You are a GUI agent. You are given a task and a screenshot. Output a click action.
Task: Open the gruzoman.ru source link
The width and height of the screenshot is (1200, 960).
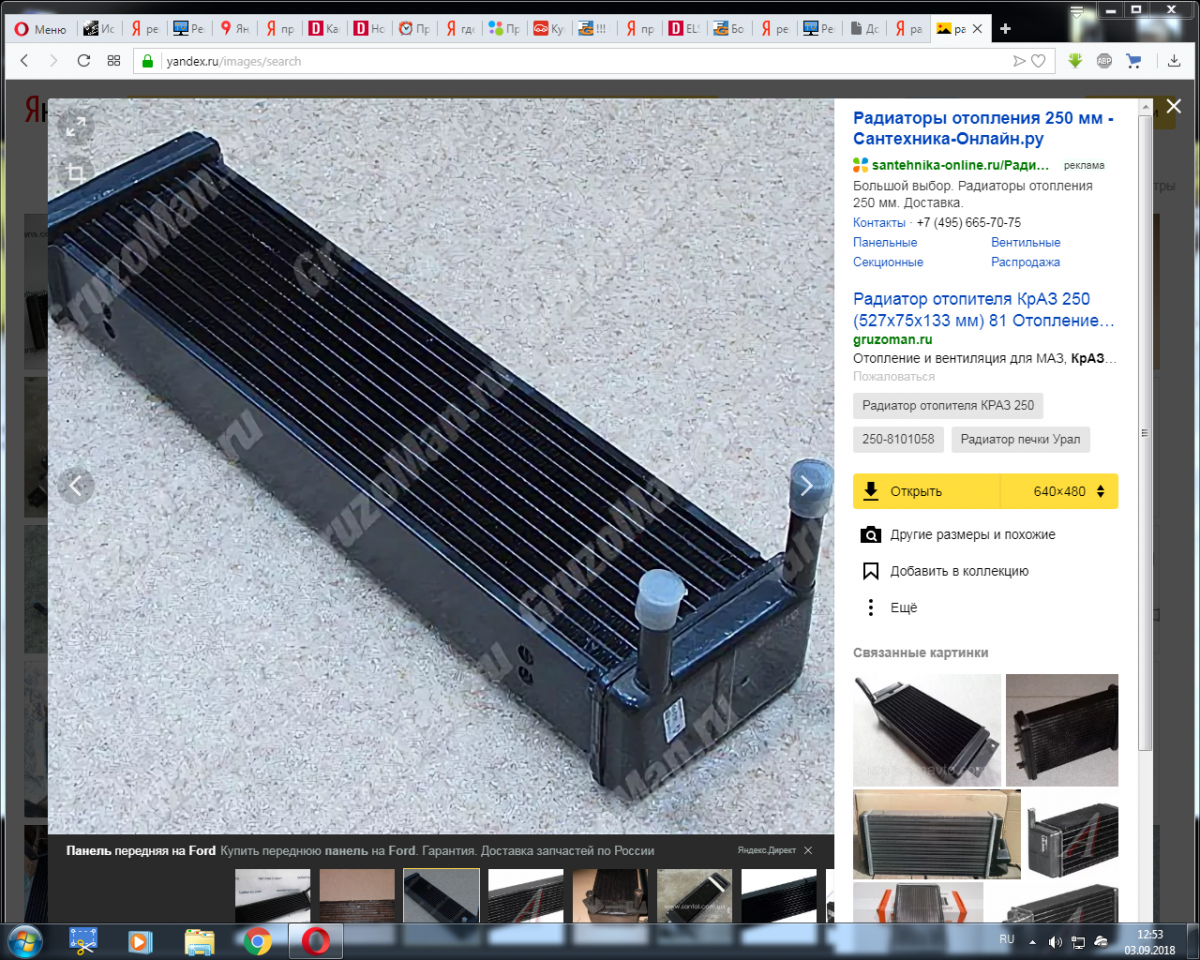892,339
